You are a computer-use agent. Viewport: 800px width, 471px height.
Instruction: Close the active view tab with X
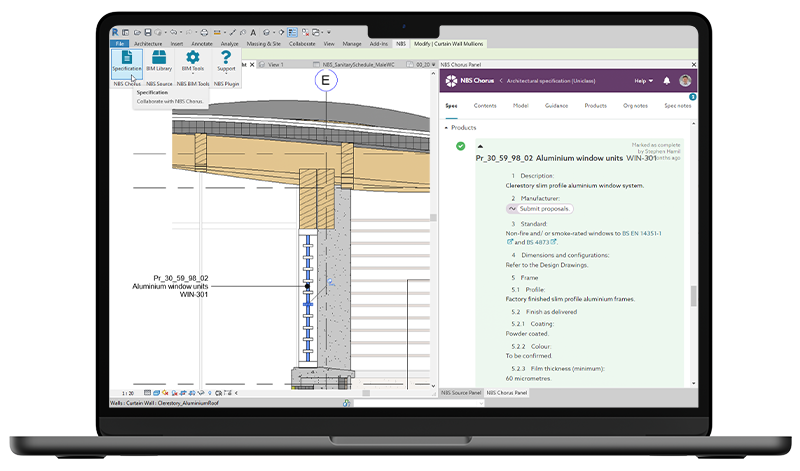tap(252, 65)
